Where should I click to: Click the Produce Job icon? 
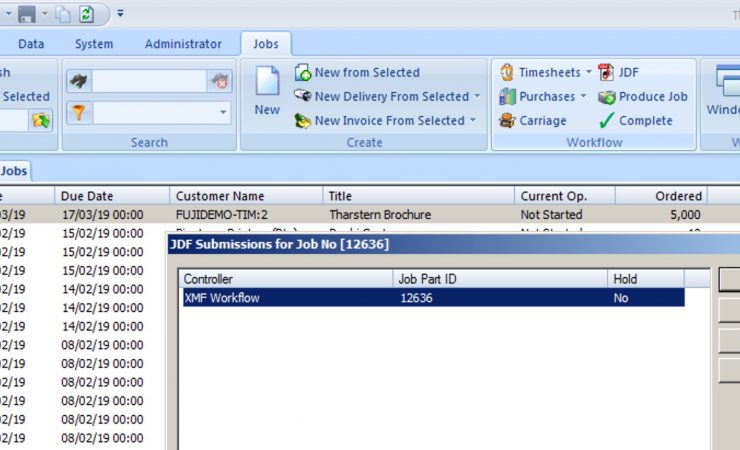pos(606,97)
